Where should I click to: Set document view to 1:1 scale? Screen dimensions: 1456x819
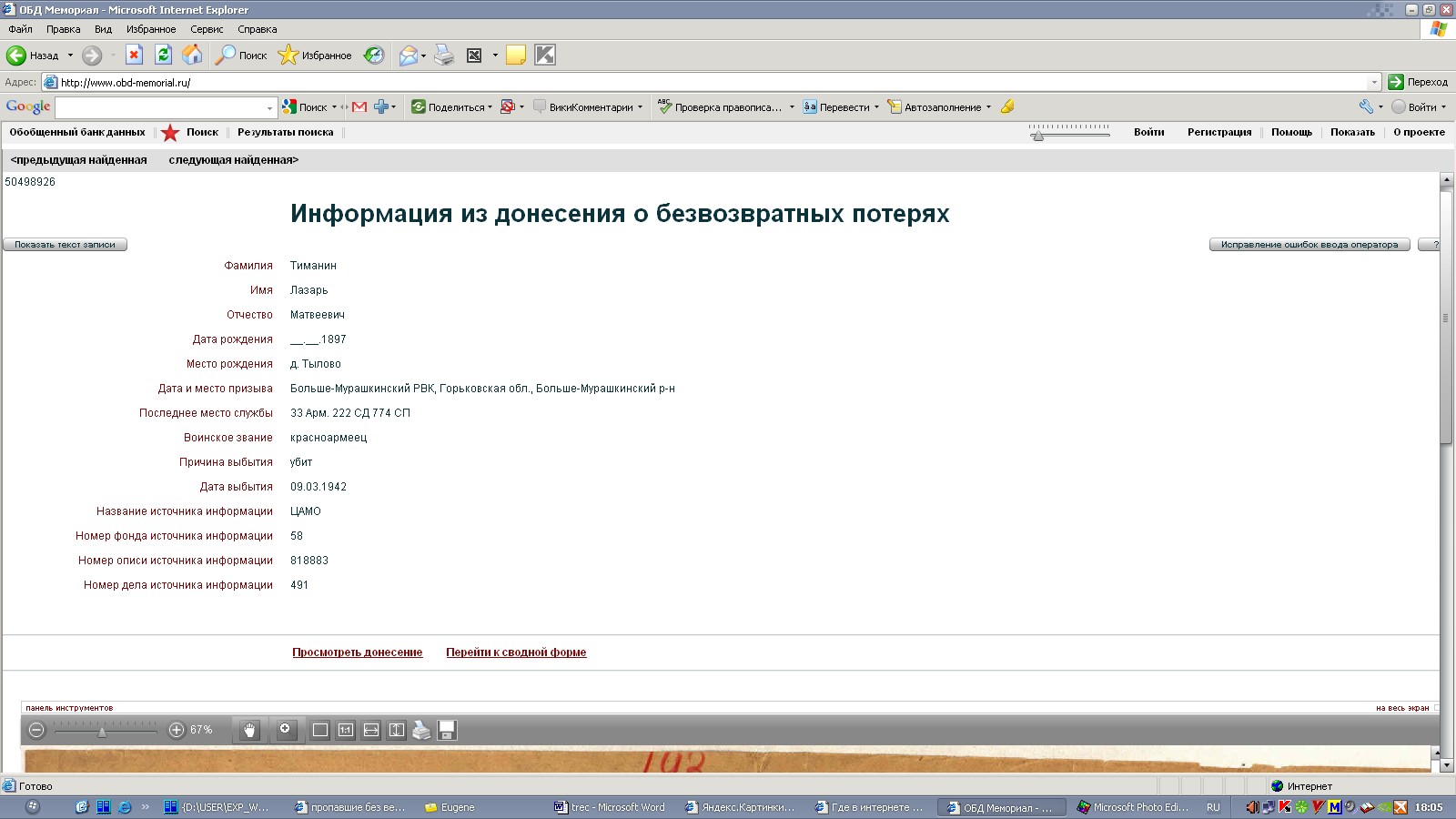(x=346, y=730)
